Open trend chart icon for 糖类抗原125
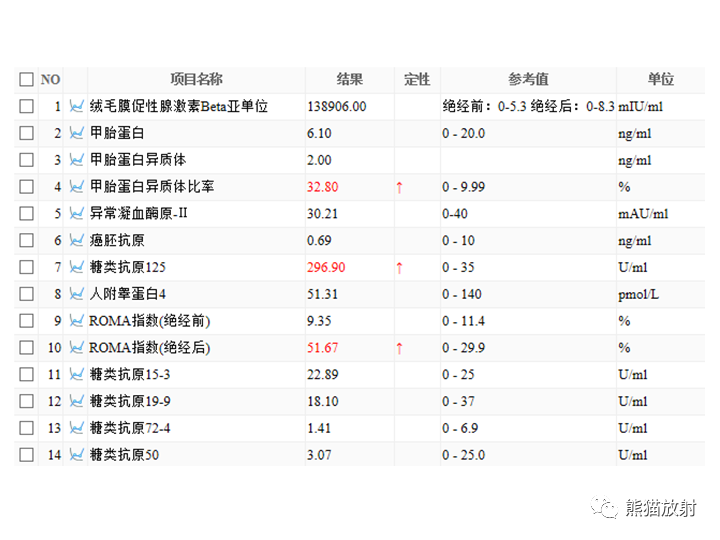 tap(76, 267)
